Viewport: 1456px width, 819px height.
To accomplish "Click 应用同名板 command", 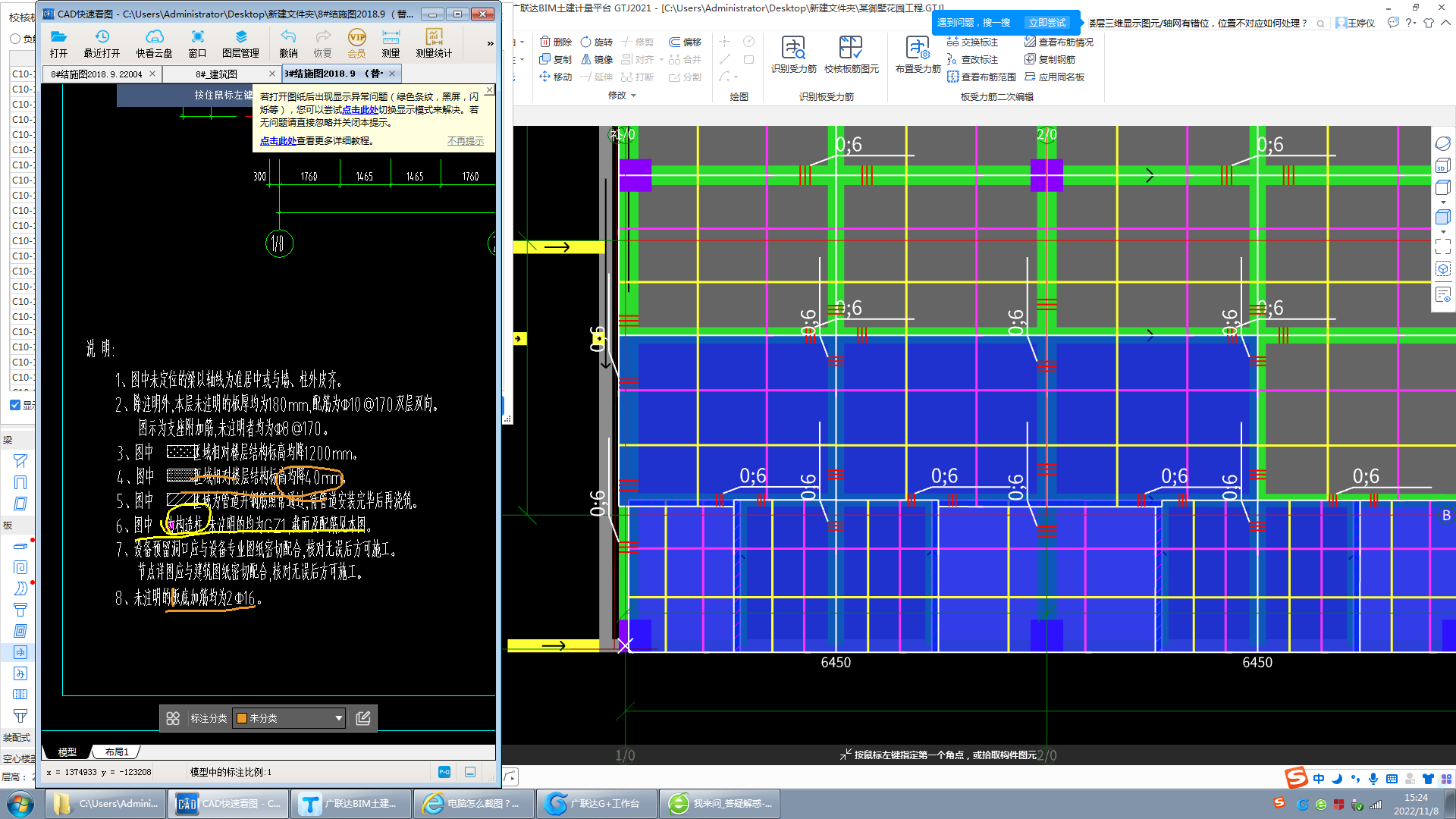I will tap(1054, 77).
